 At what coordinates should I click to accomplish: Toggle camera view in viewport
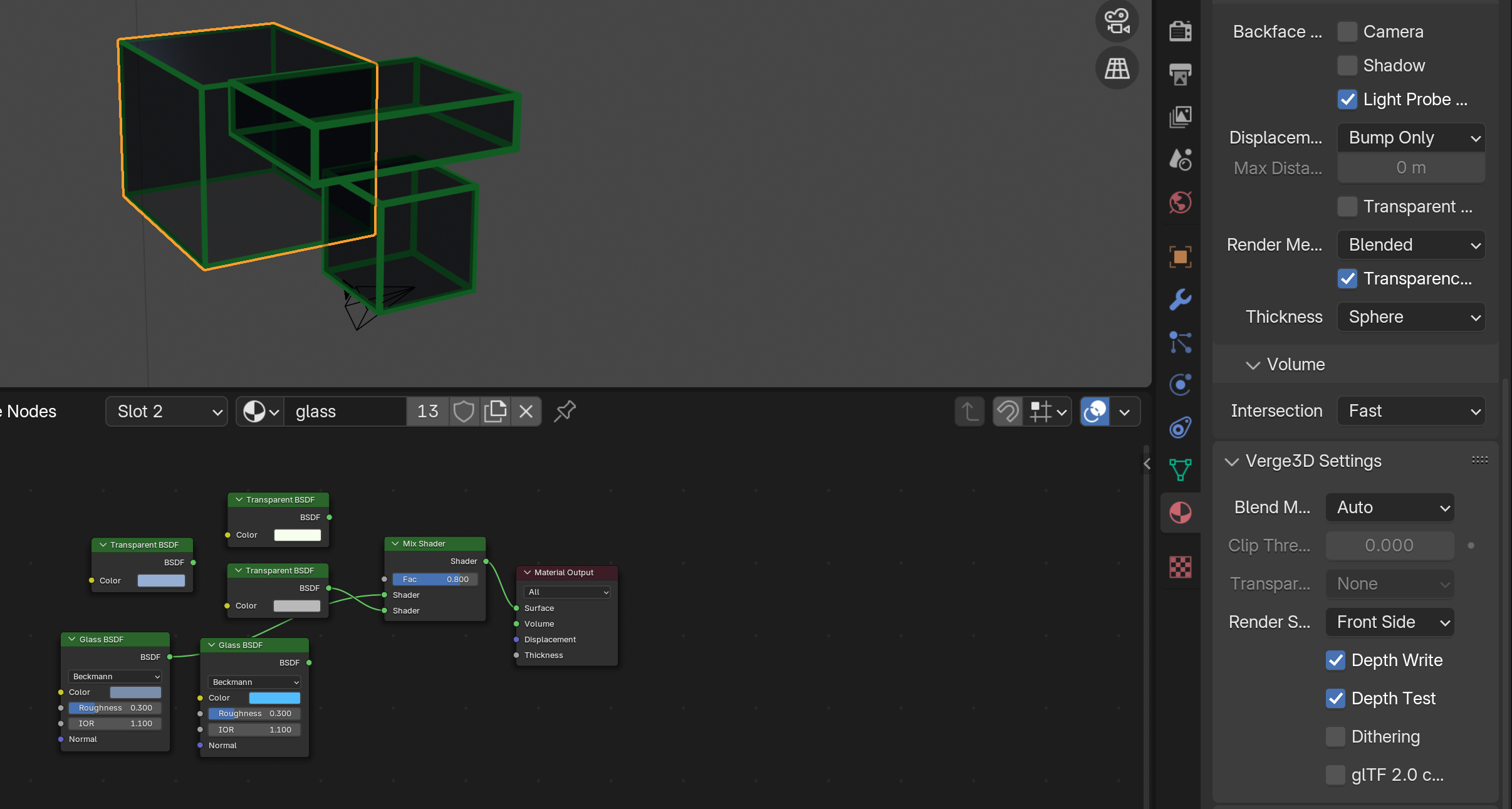(x=1117, y=21)
